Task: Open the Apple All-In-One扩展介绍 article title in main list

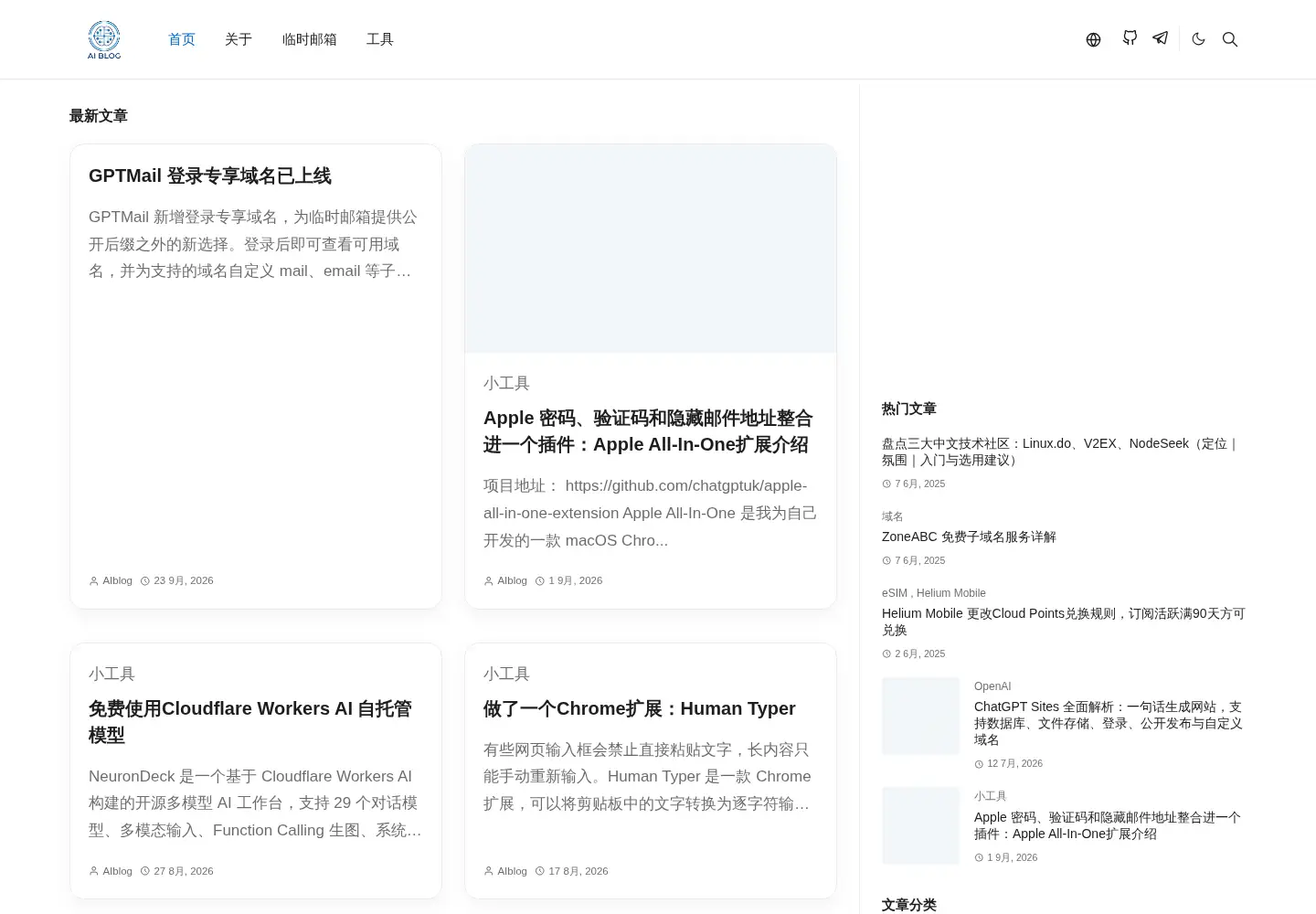Action: point(648,431)
